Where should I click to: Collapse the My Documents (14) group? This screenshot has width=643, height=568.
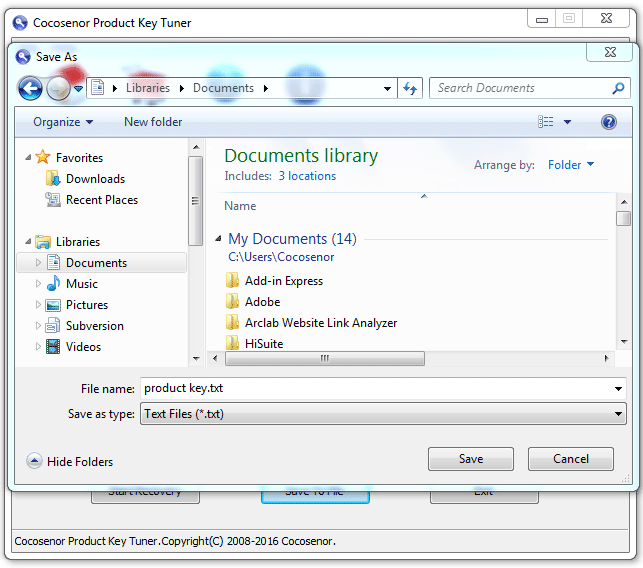tap(219, 238)
